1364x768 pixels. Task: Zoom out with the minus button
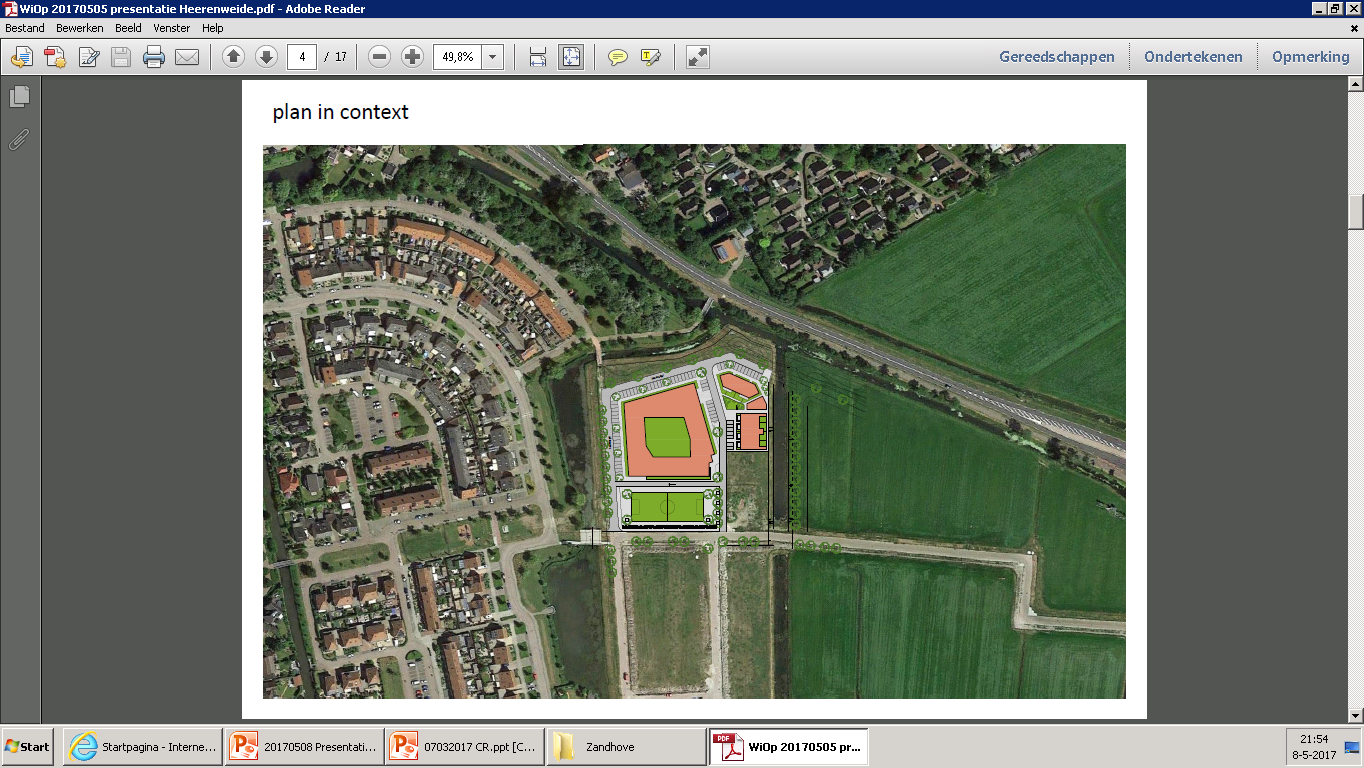(x=379, y=57)
